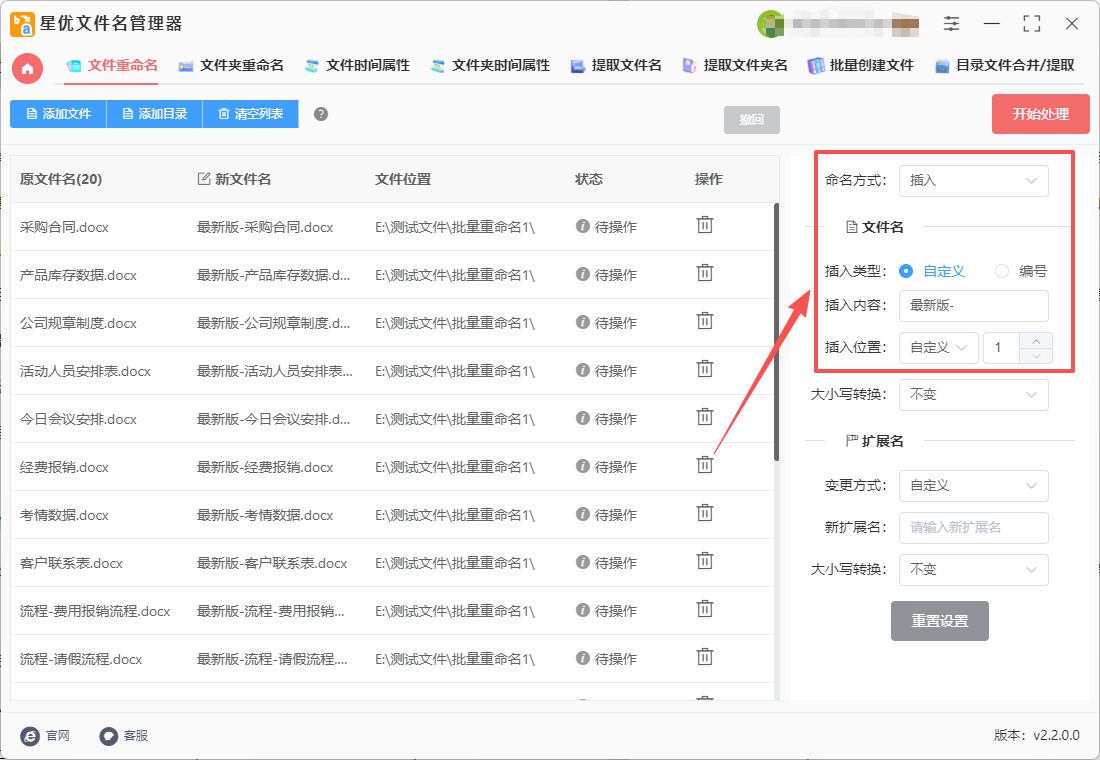1100x760 pixels.
Task: Start processing with 开始处理 button
Action: click(x=1040, y=114)
